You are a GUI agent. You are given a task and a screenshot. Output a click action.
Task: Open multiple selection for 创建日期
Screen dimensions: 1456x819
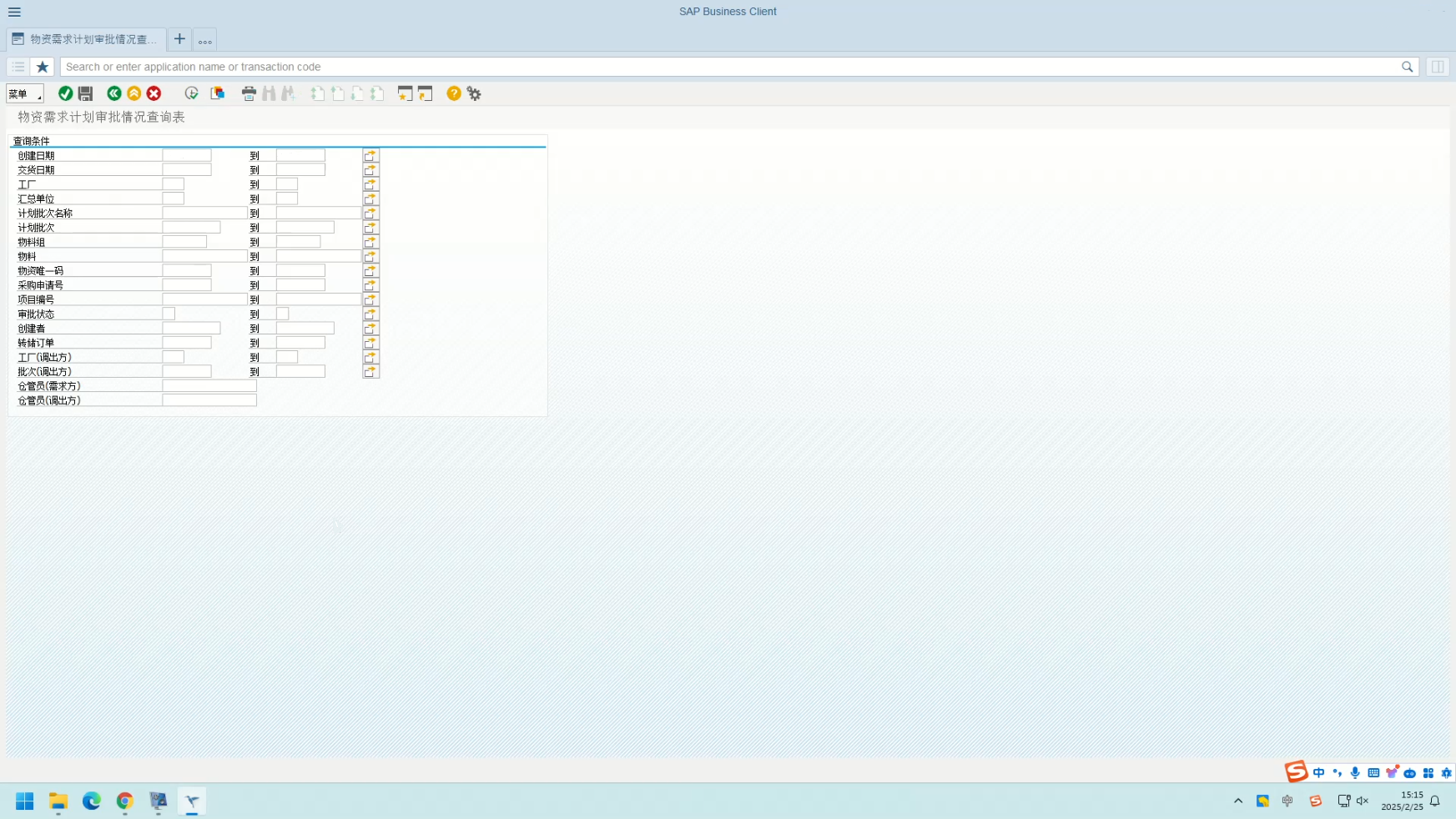click(370, 156)
